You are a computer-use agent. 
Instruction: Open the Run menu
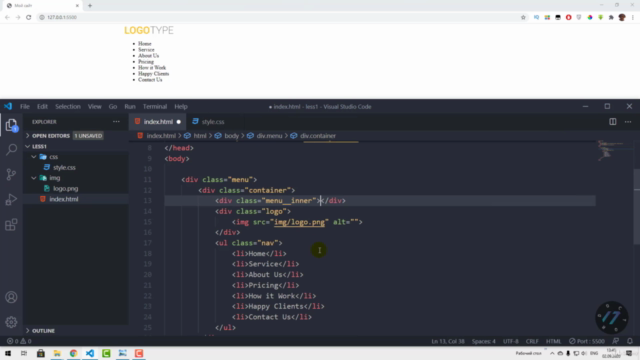tap(130, 107)
